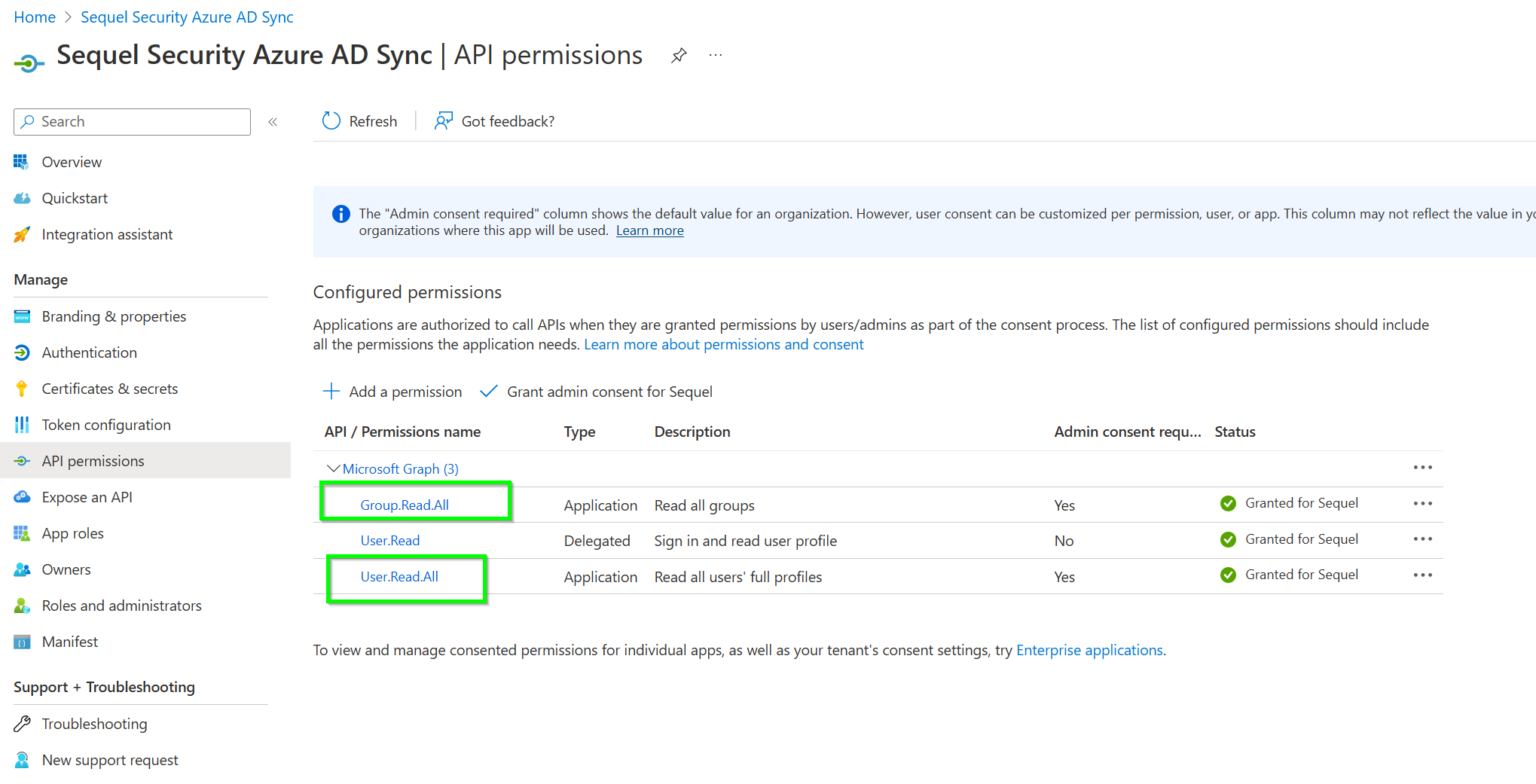Open ellipsis menu for Group.Read.All row

(x=1422, y=503)
